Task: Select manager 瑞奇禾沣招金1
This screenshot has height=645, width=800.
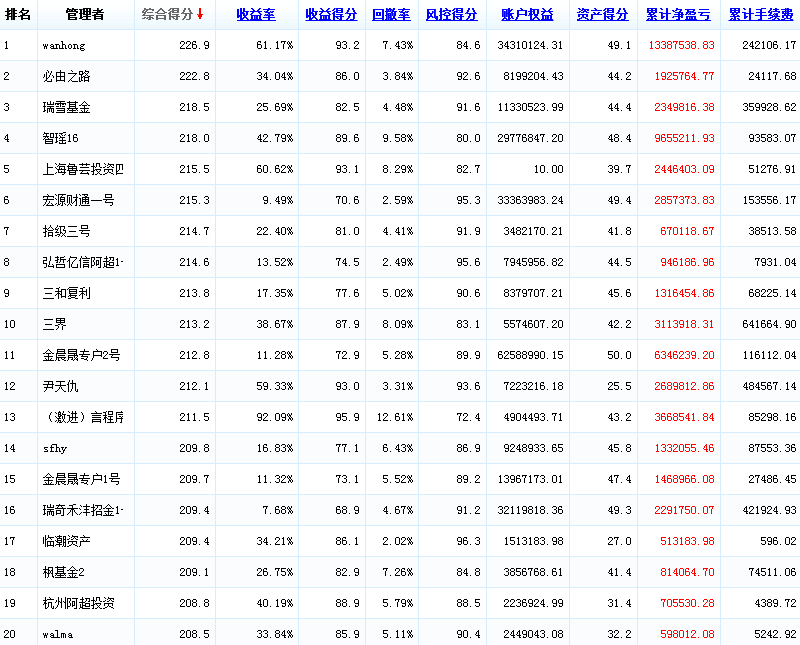Action: (83, 510)
